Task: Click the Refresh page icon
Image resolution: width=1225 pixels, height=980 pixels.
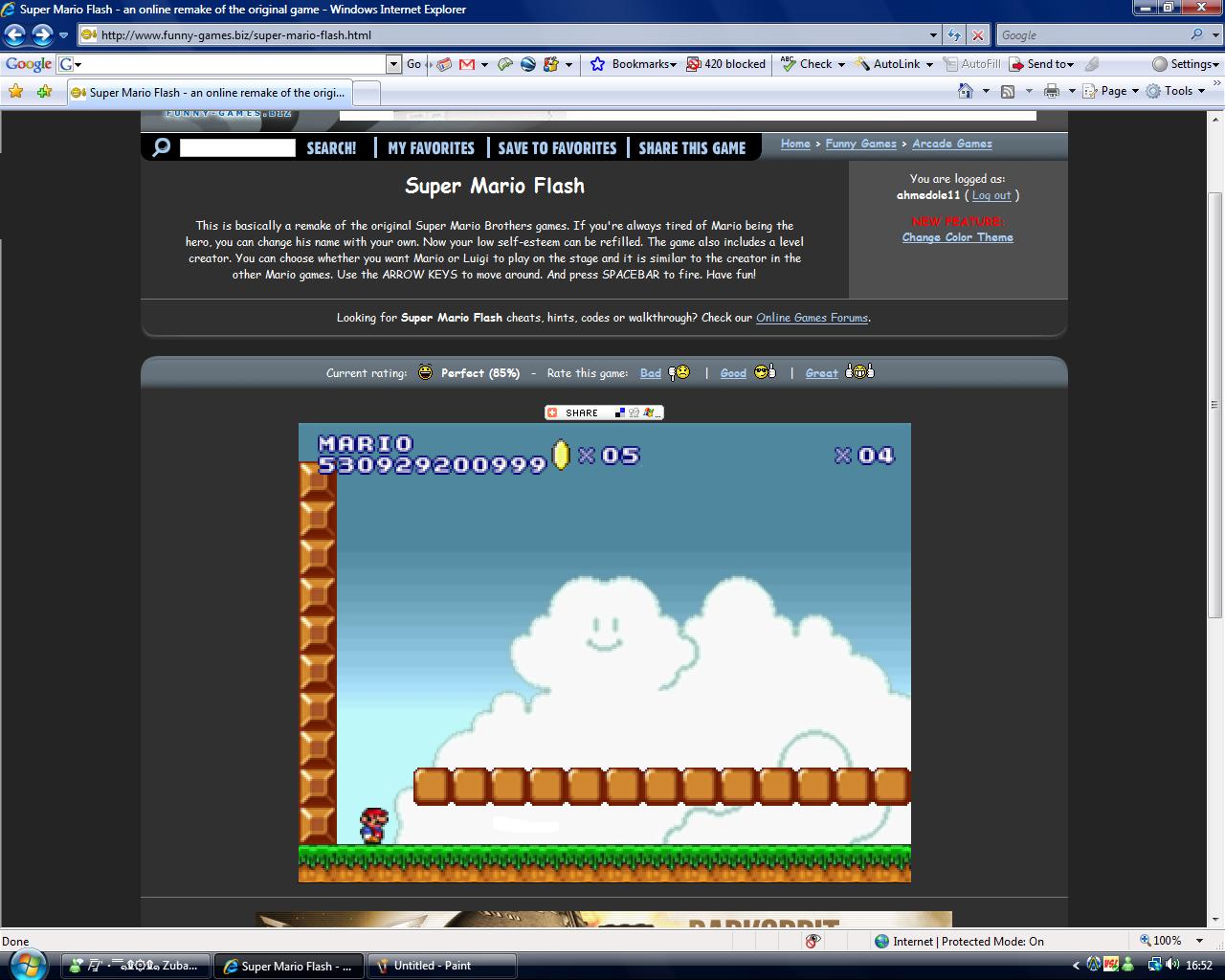Action: click(x=954, y=35)
